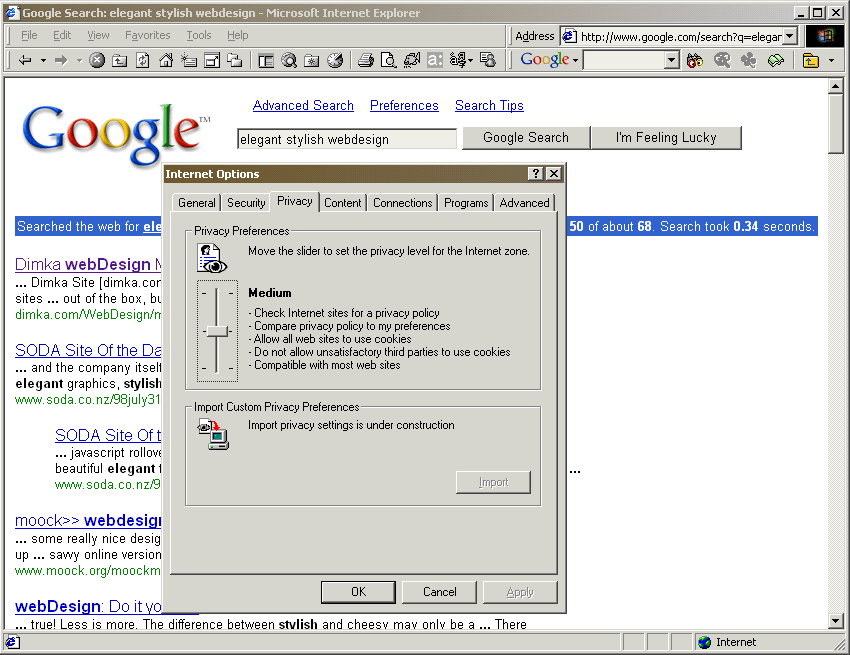Click Cancel in Internet Options dialog
The image size is (850, 655).
(x=440, y=592)
